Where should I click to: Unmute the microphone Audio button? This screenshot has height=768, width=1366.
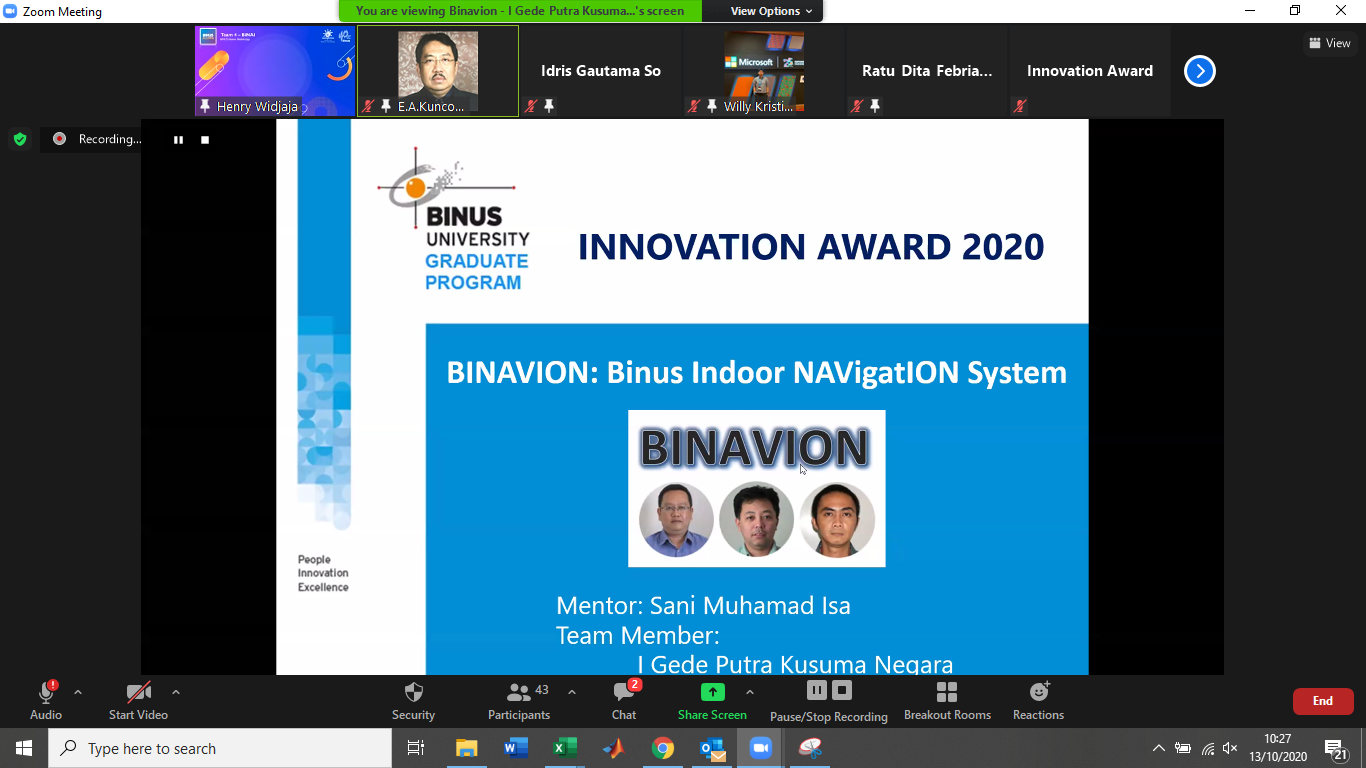click(46, 700)
